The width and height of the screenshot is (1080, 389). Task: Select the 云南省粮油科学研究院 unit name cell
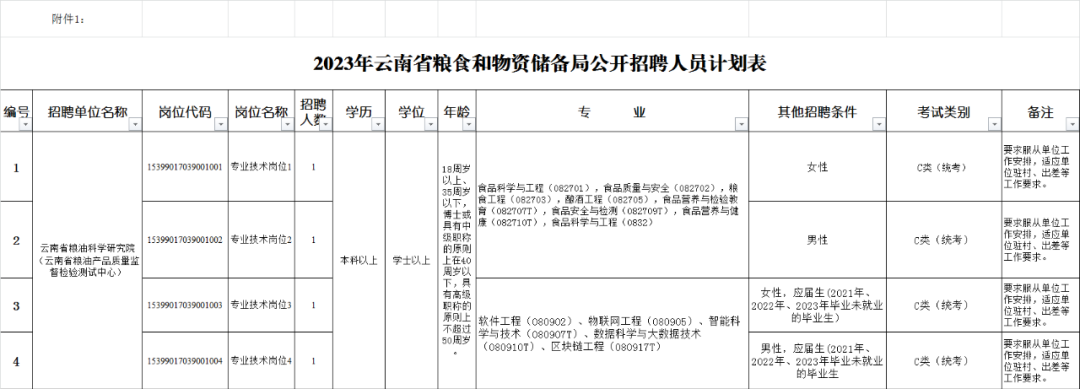click(x=87, y=260)
